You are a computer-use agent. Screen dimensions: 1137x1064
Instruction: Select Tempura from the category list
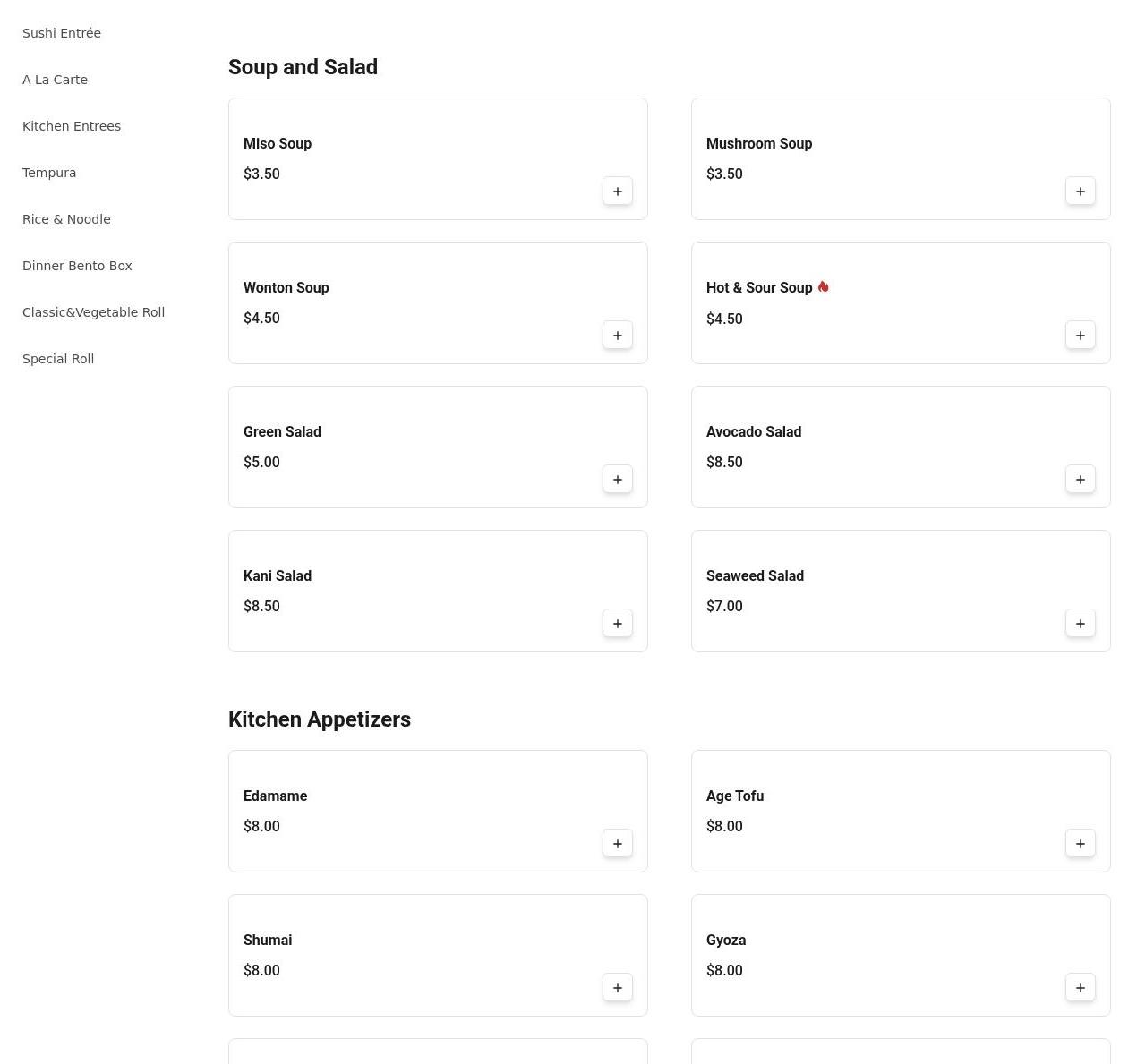(x=49, y=173)
